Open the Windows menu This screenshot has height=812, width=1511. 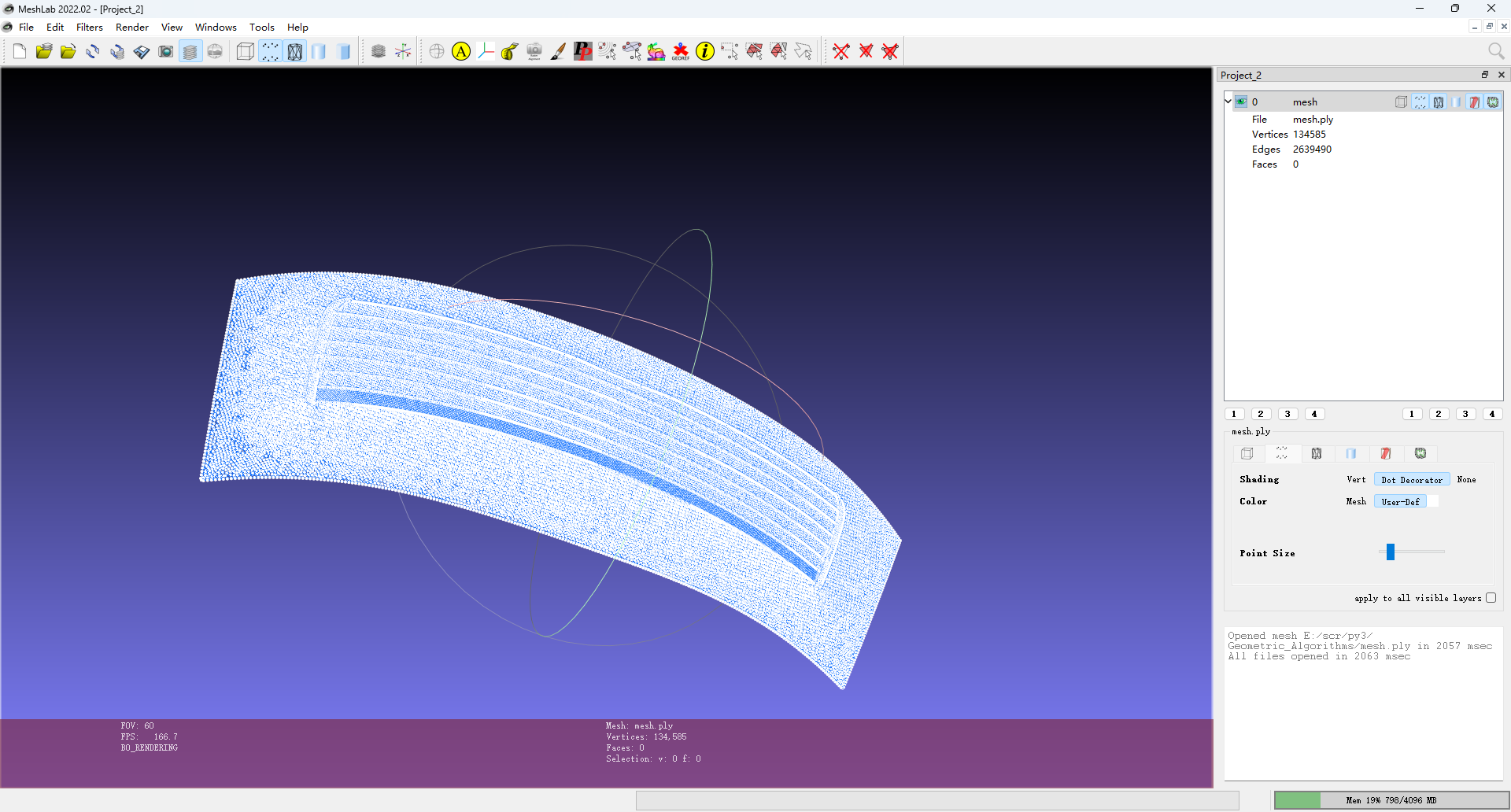[x=216, y=27]
